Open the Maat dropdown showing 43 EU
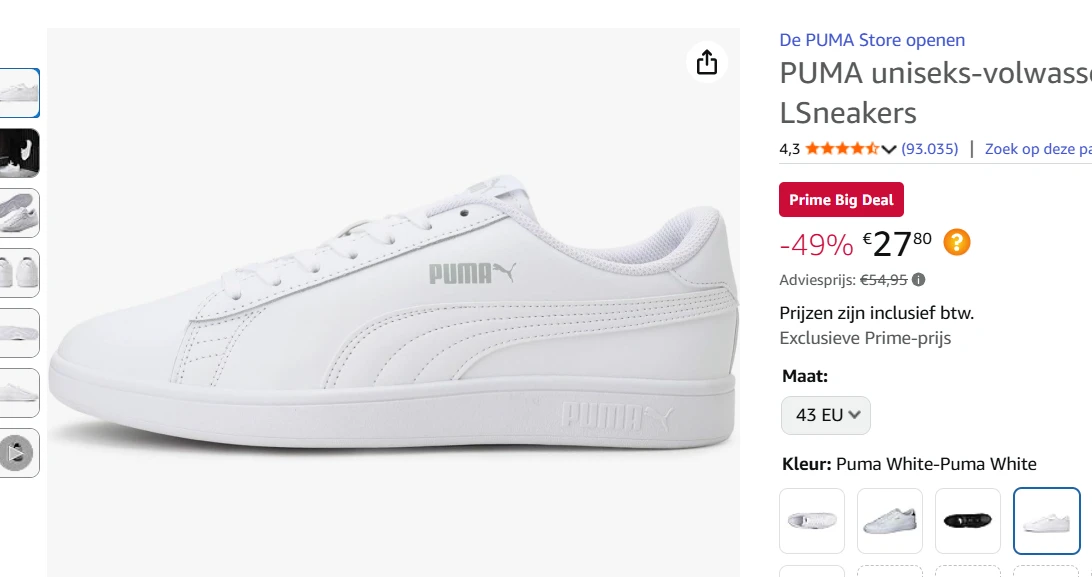Screen dimensions: 1092x577 [x=825, y=414]
